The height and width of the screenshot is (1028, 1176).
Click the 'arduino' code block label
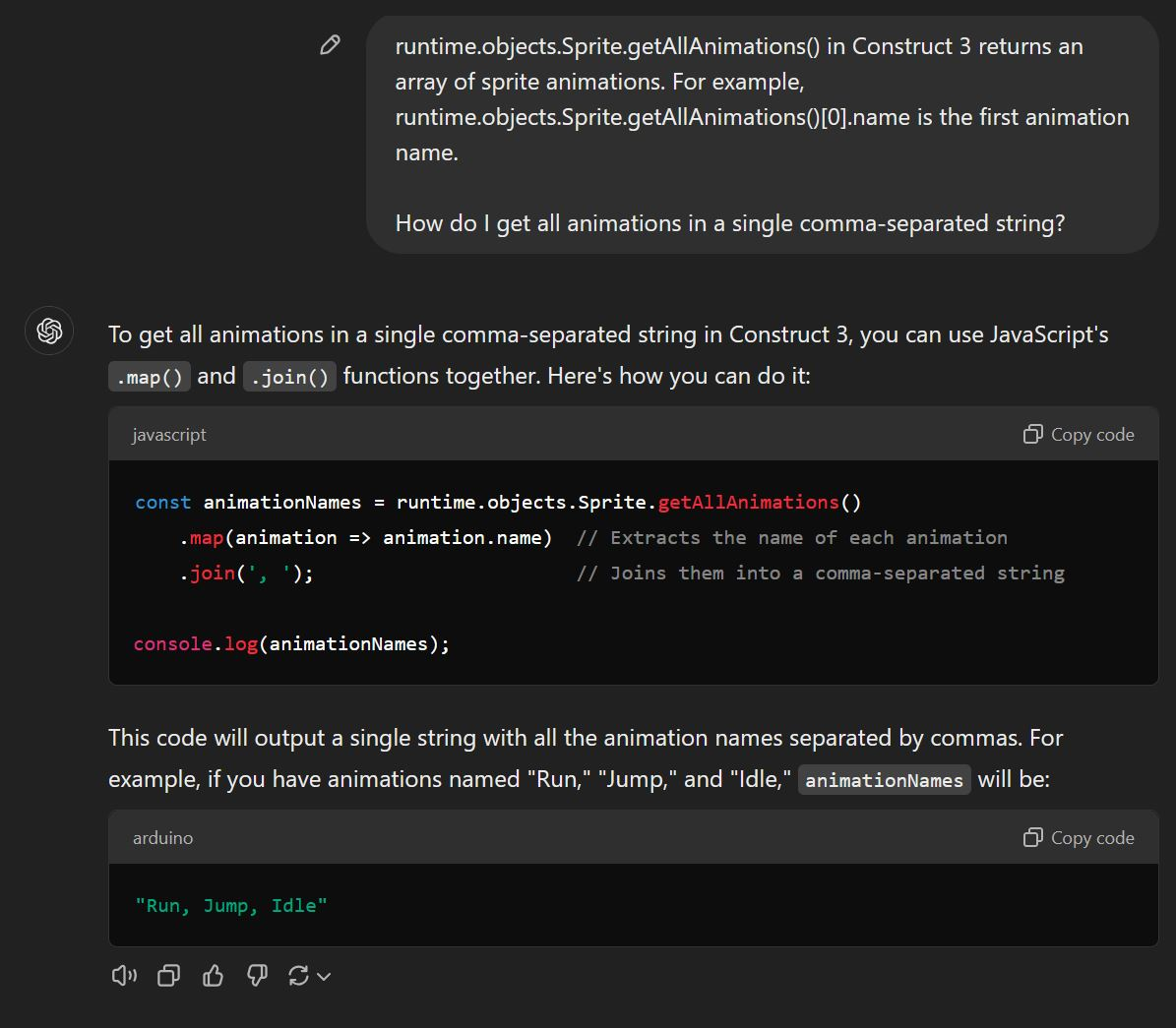162,838
